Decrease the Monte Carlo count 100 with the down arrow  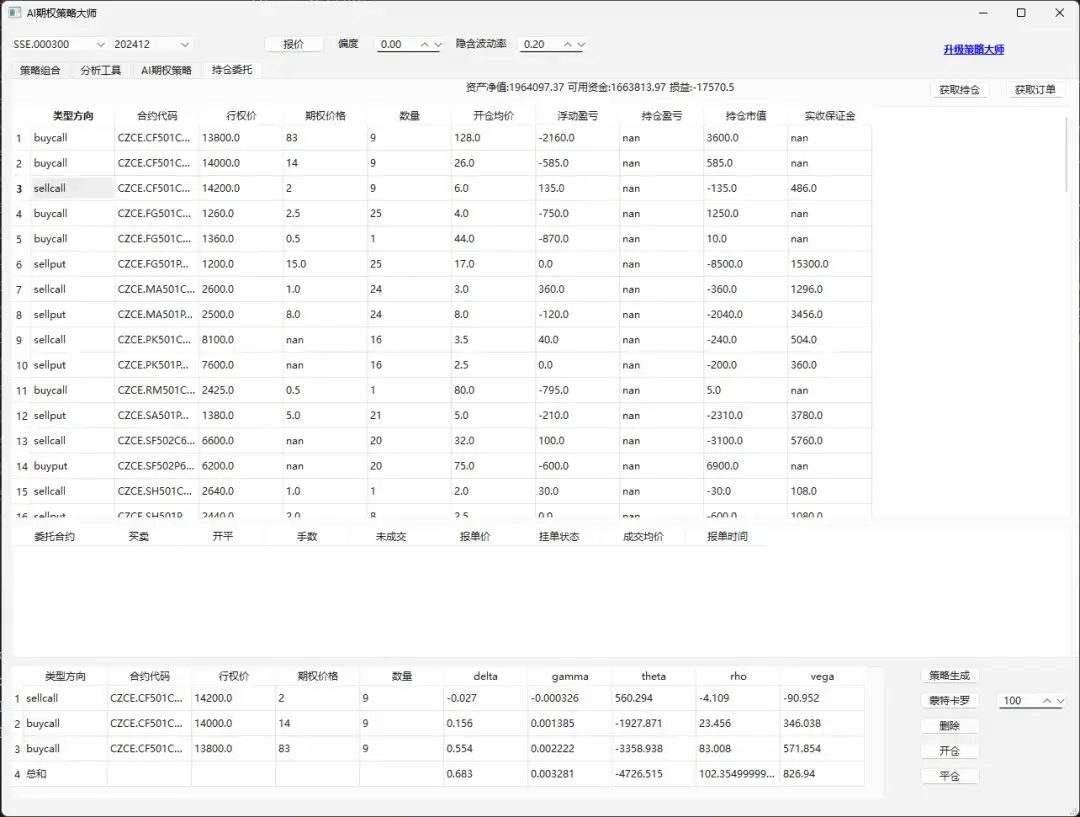point(1060,701)
